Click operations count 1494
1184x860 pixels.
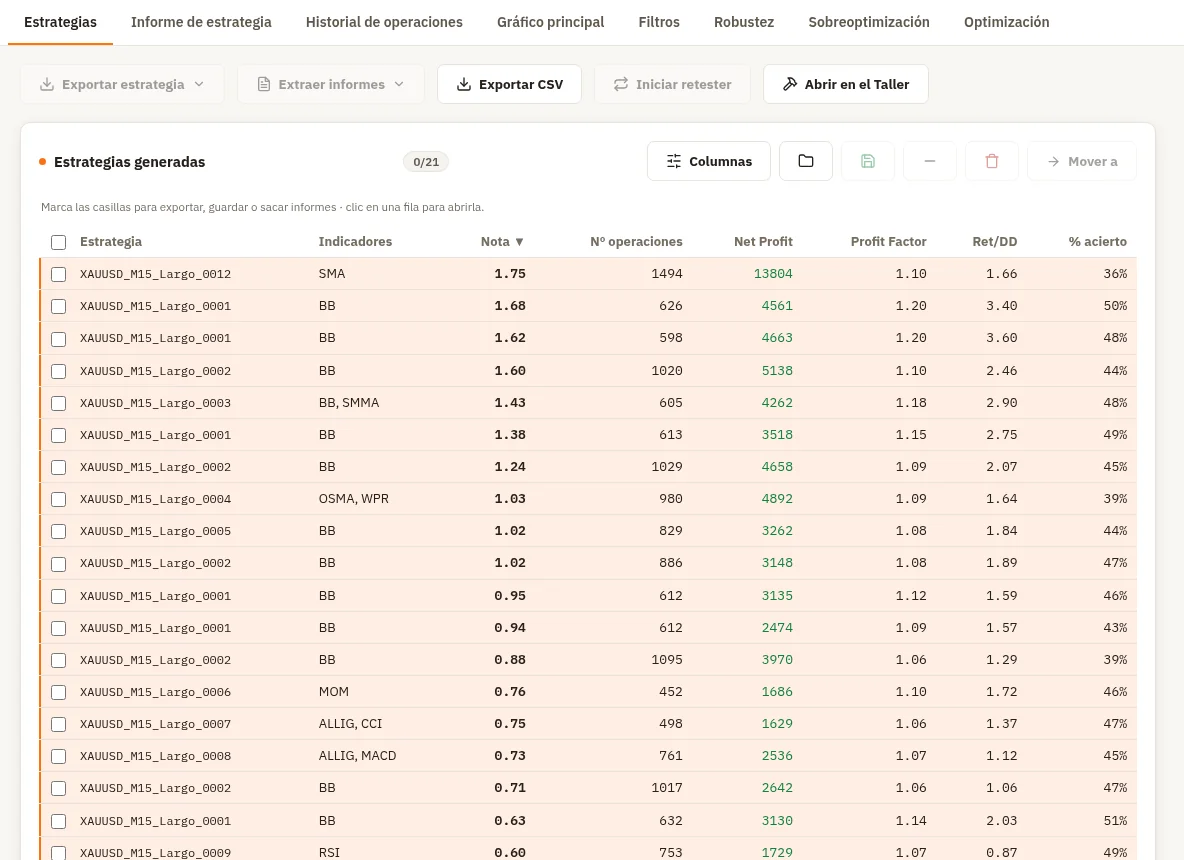(x=667, y=273)
